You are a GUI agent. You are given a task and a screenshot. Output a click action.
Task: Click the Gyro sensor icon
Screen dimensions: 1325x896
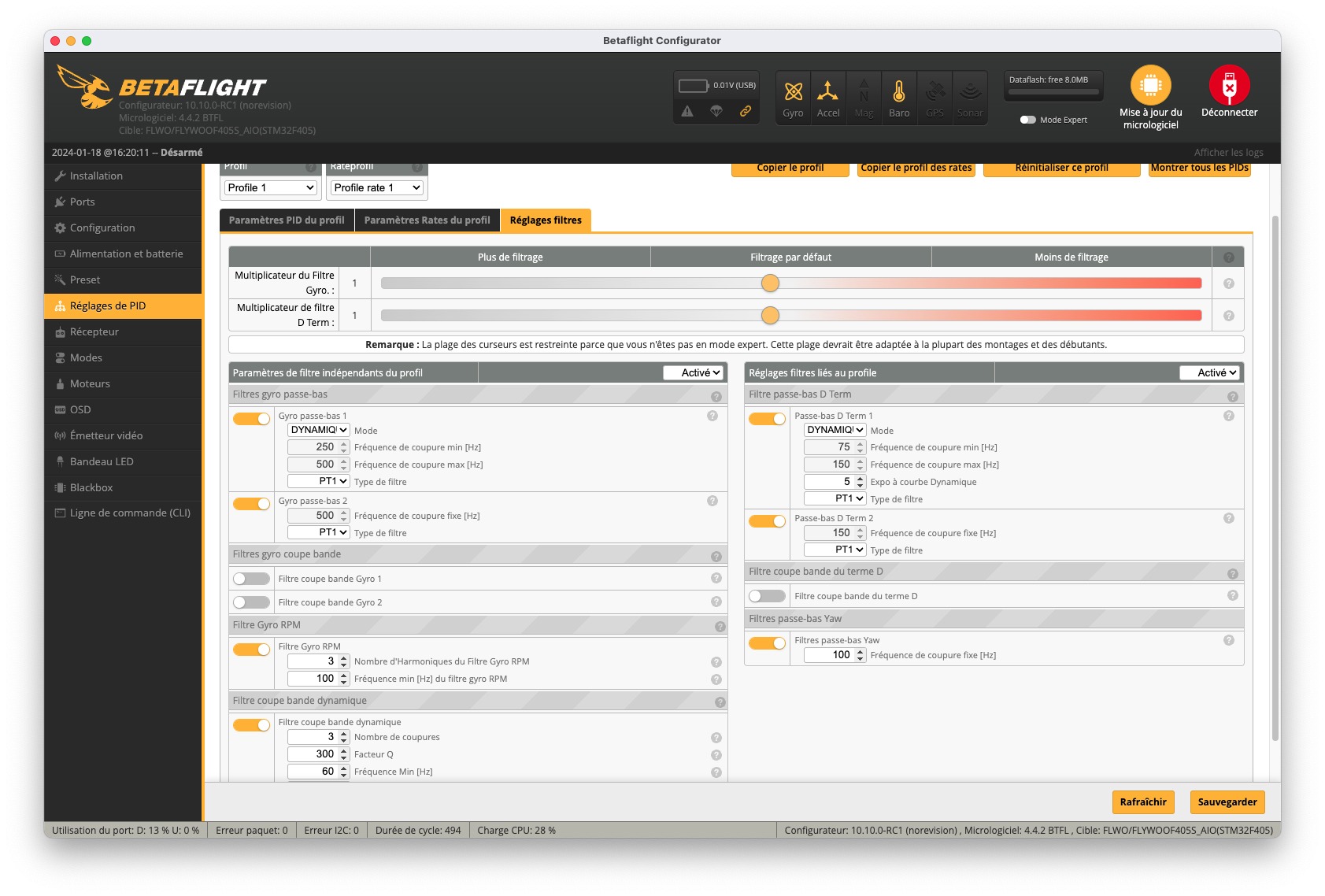pos(793,92)
